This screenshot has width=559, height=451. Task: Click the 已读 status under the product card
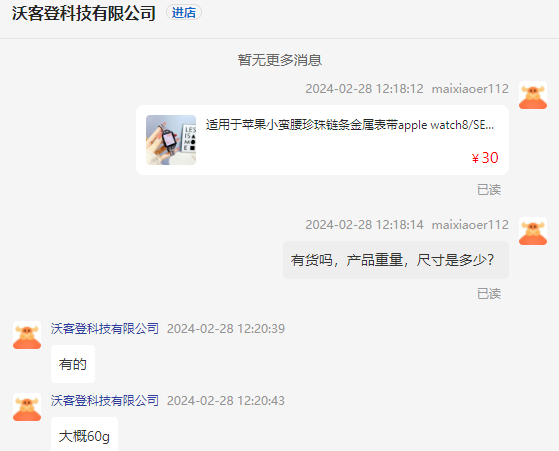[489, 190]
